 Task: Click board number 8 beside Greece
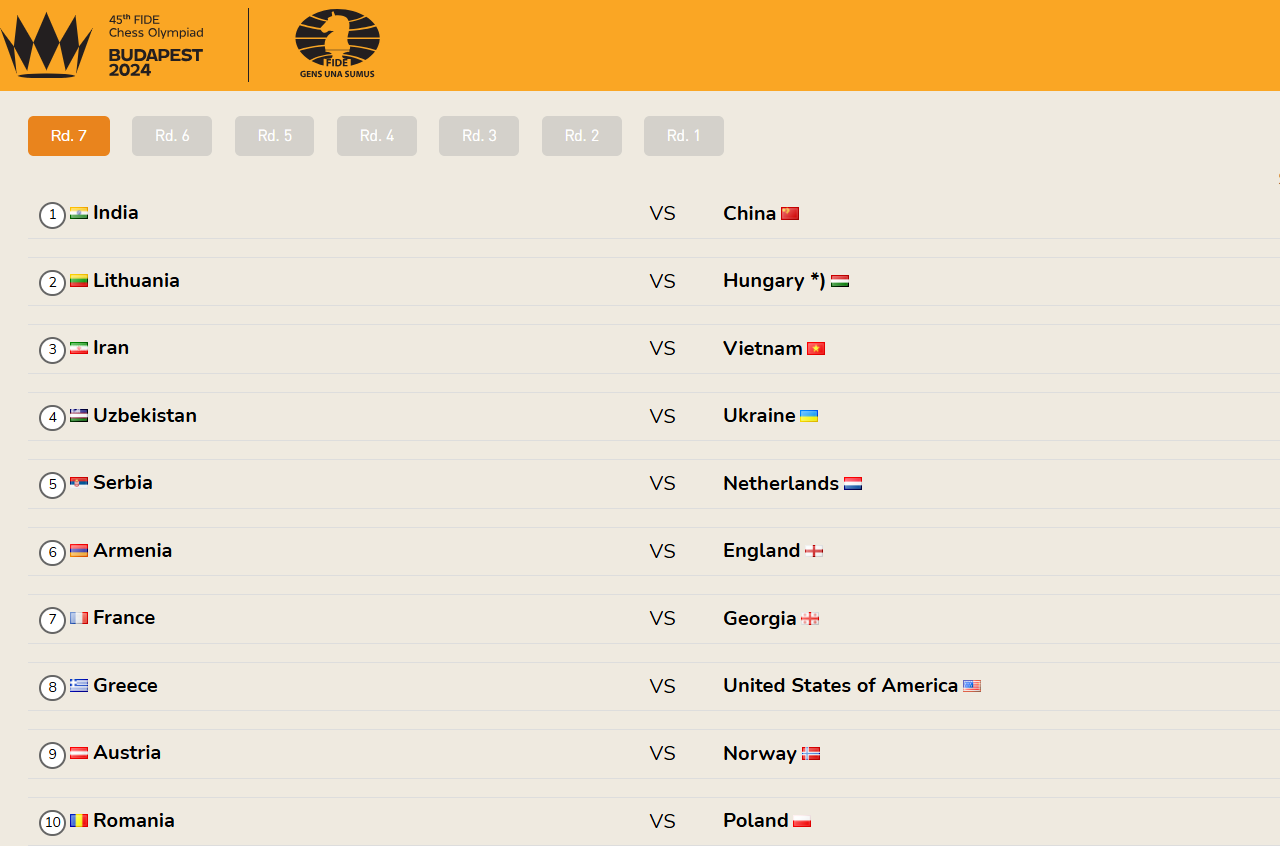(x=53, y=688)
